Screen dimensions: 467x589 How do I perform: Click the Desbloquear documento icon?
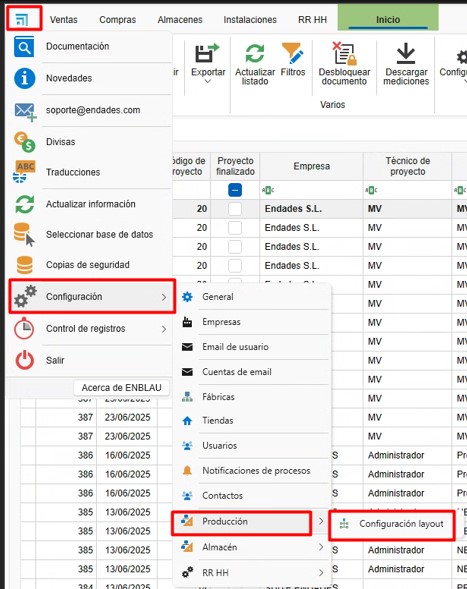click(344, 53)
